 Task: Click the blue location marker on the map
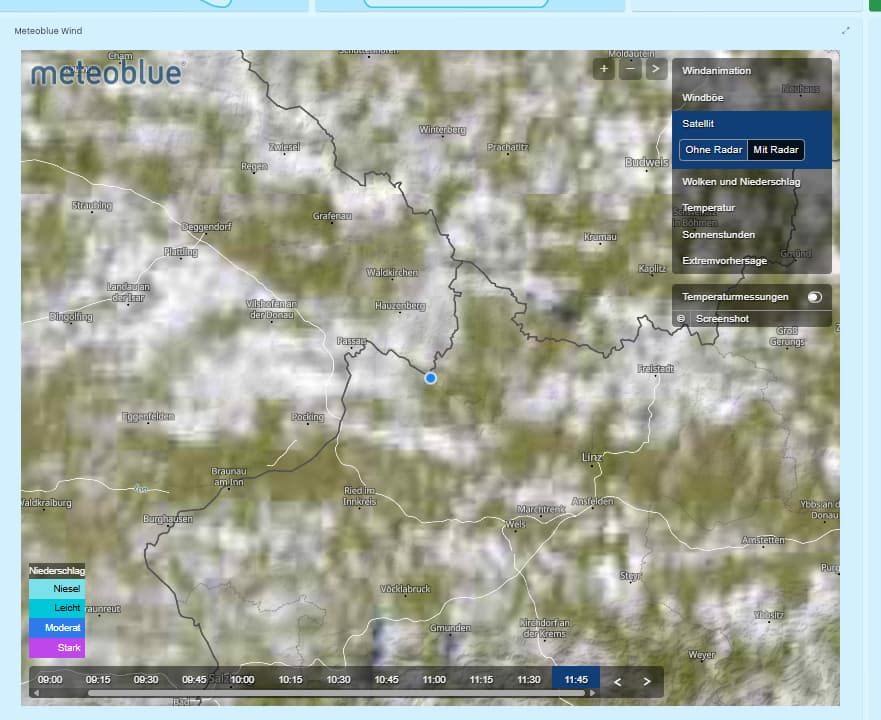(431, 378)
